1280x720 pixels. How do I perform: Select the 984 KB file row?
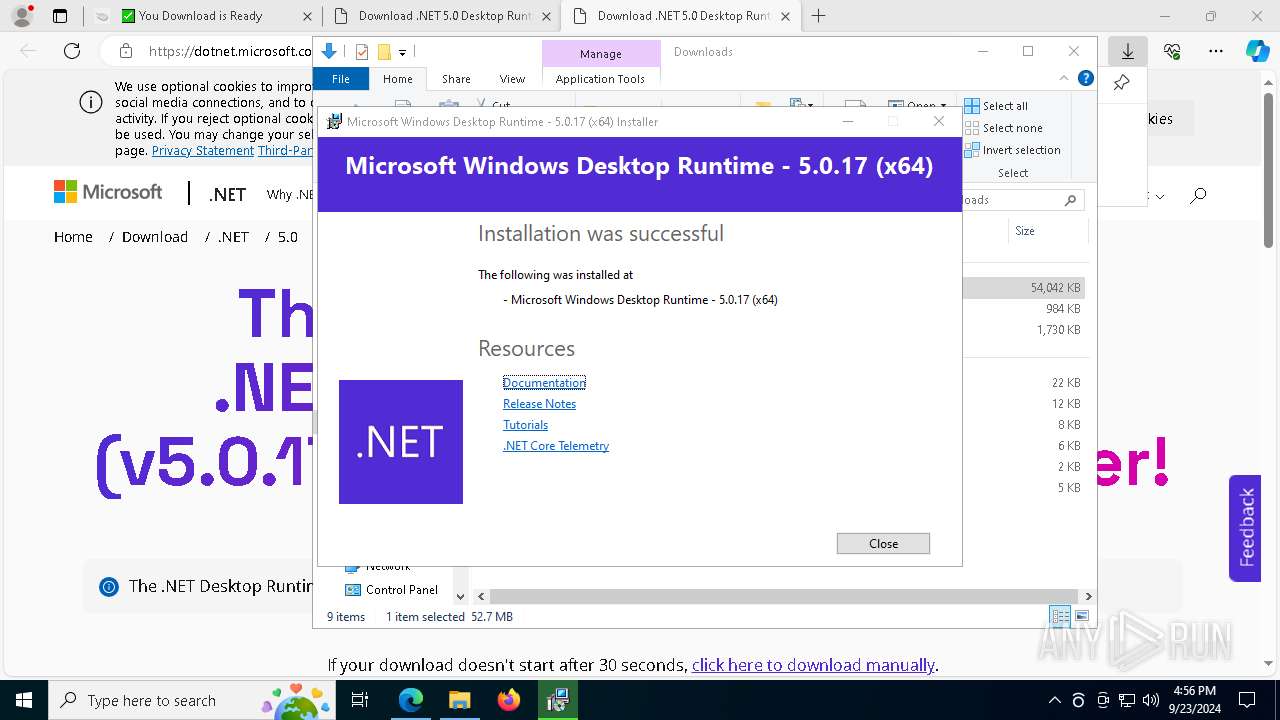pyautogui.click(x=1024, y=309)
